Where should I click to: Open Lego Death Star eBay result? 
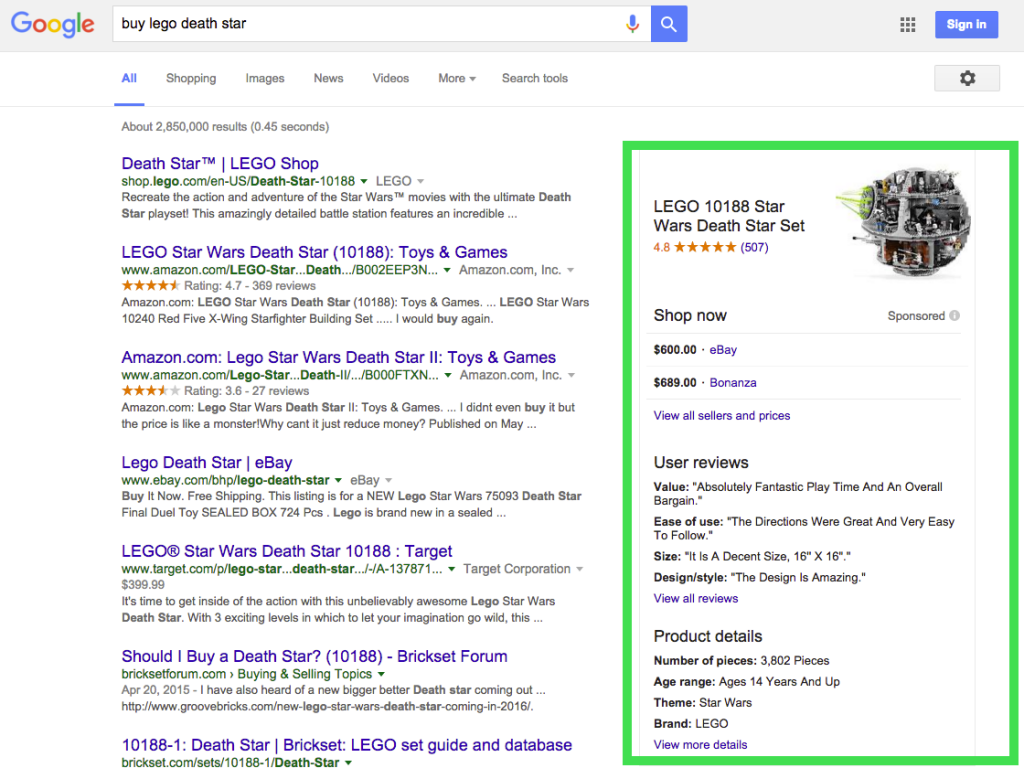click(x=206, y=462)
